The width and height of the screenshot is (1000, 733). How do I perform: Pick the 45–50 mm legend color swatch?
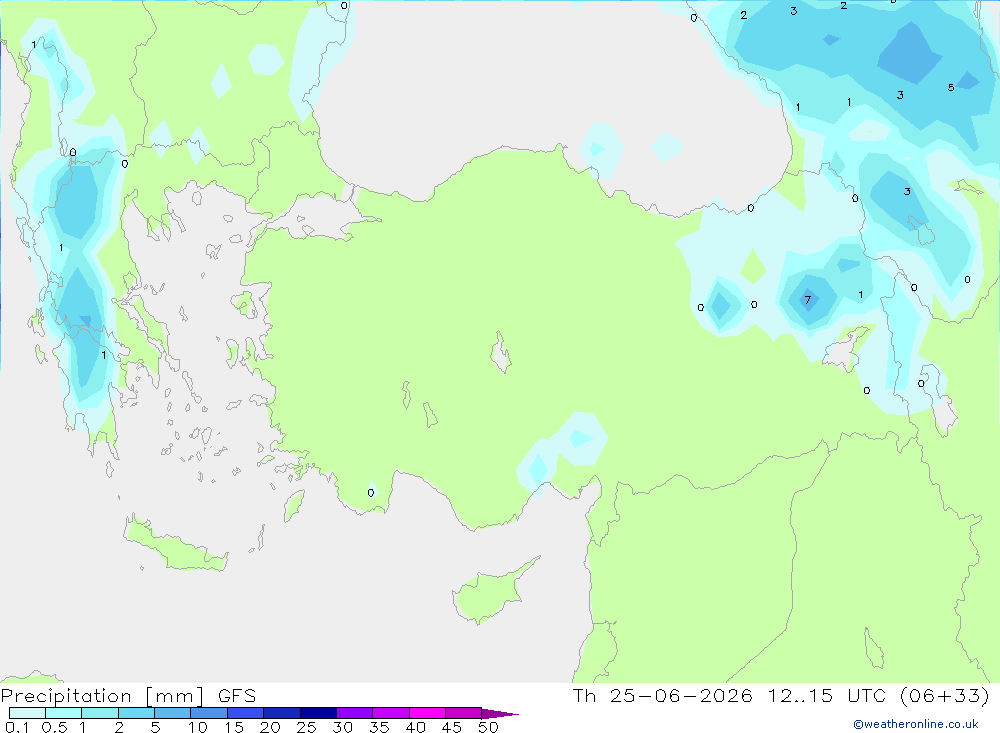(464, 713)
